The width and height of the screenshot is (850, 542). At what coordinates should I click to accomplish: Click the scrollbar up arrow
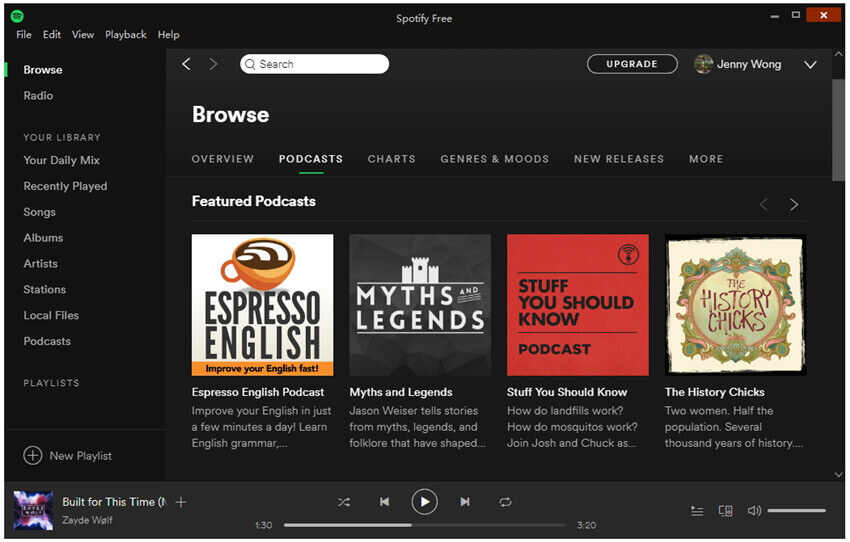point(838,54)
